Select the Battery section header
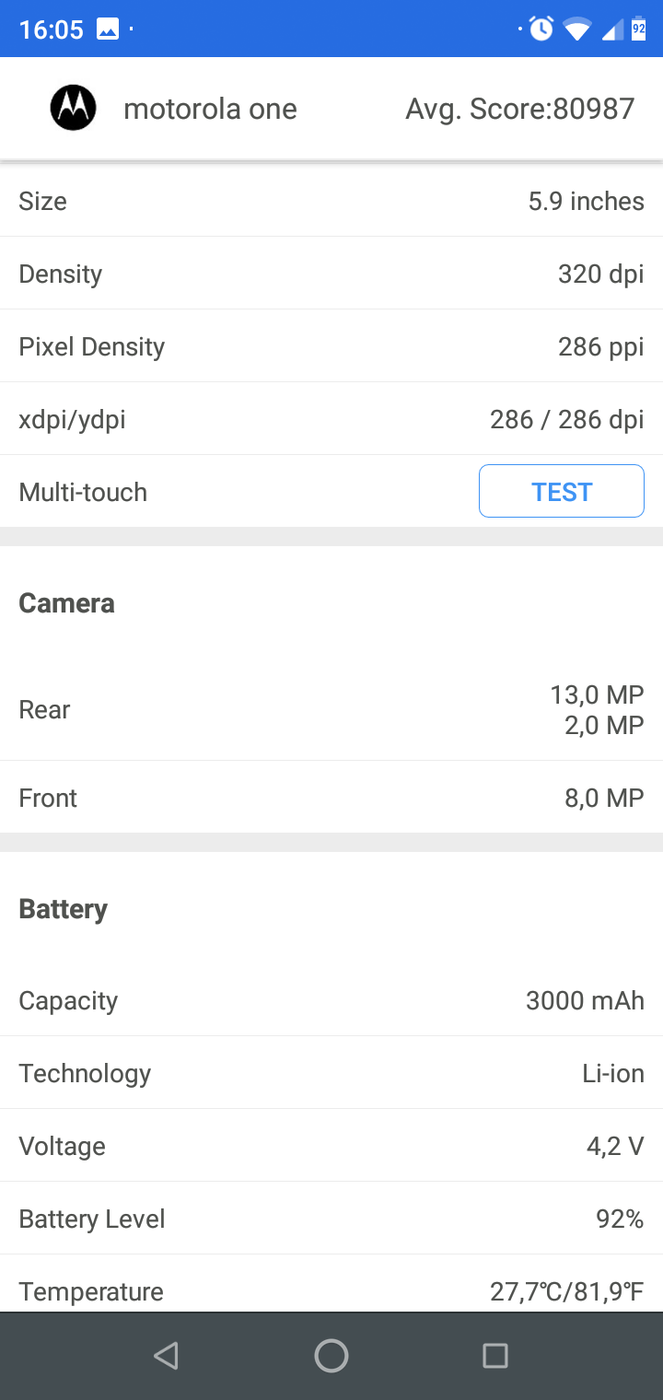Screen dimensions: 663x1400 point(63,908)
